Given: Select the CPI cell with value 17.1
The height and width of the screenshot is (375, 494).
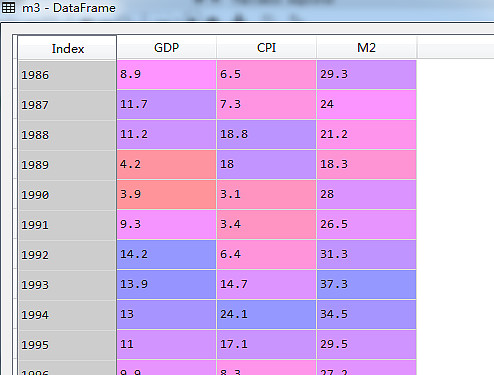Looking at the screenshot, I should point(266,345).
